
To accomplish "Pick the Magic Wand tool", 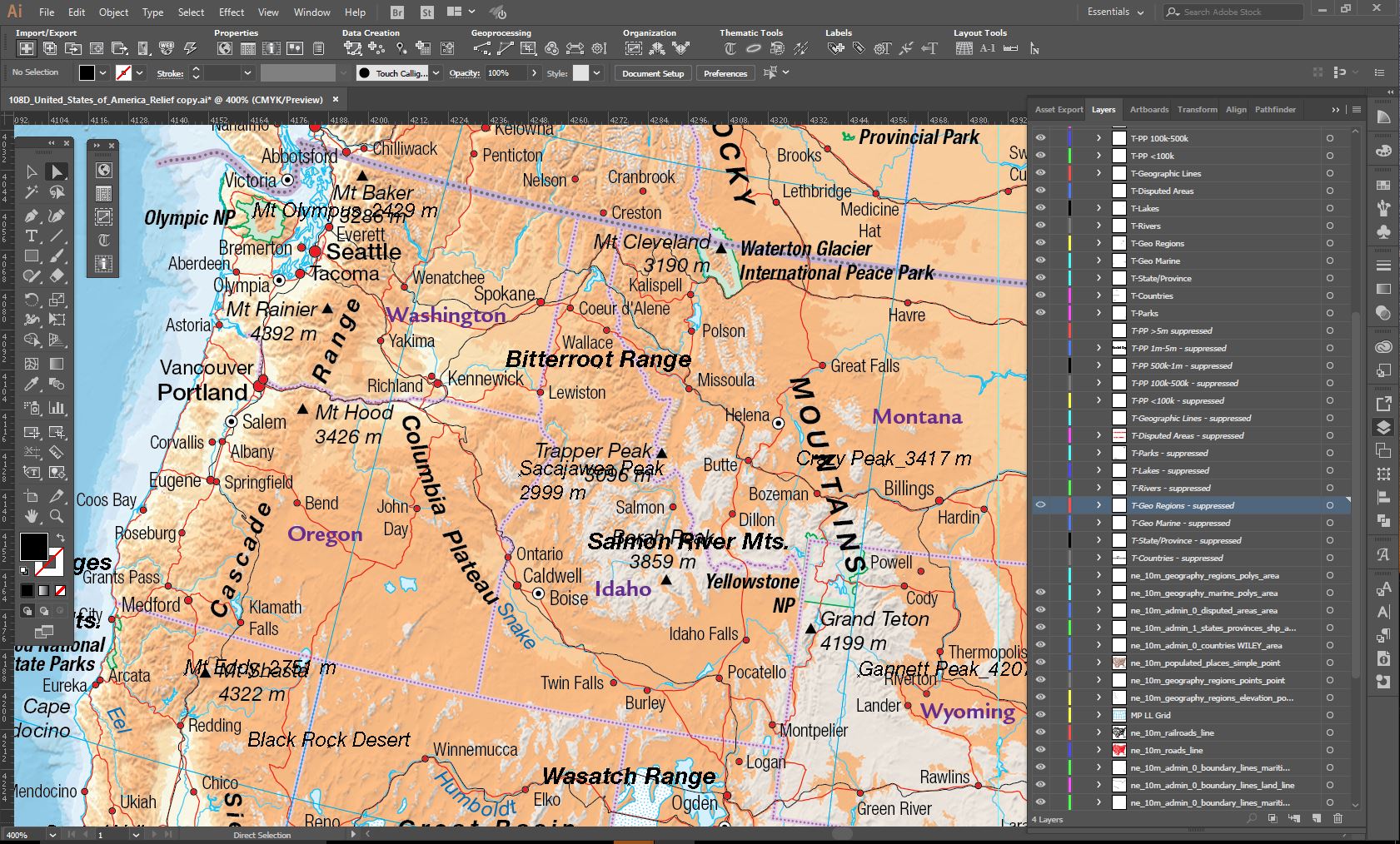I will point(32,192).
